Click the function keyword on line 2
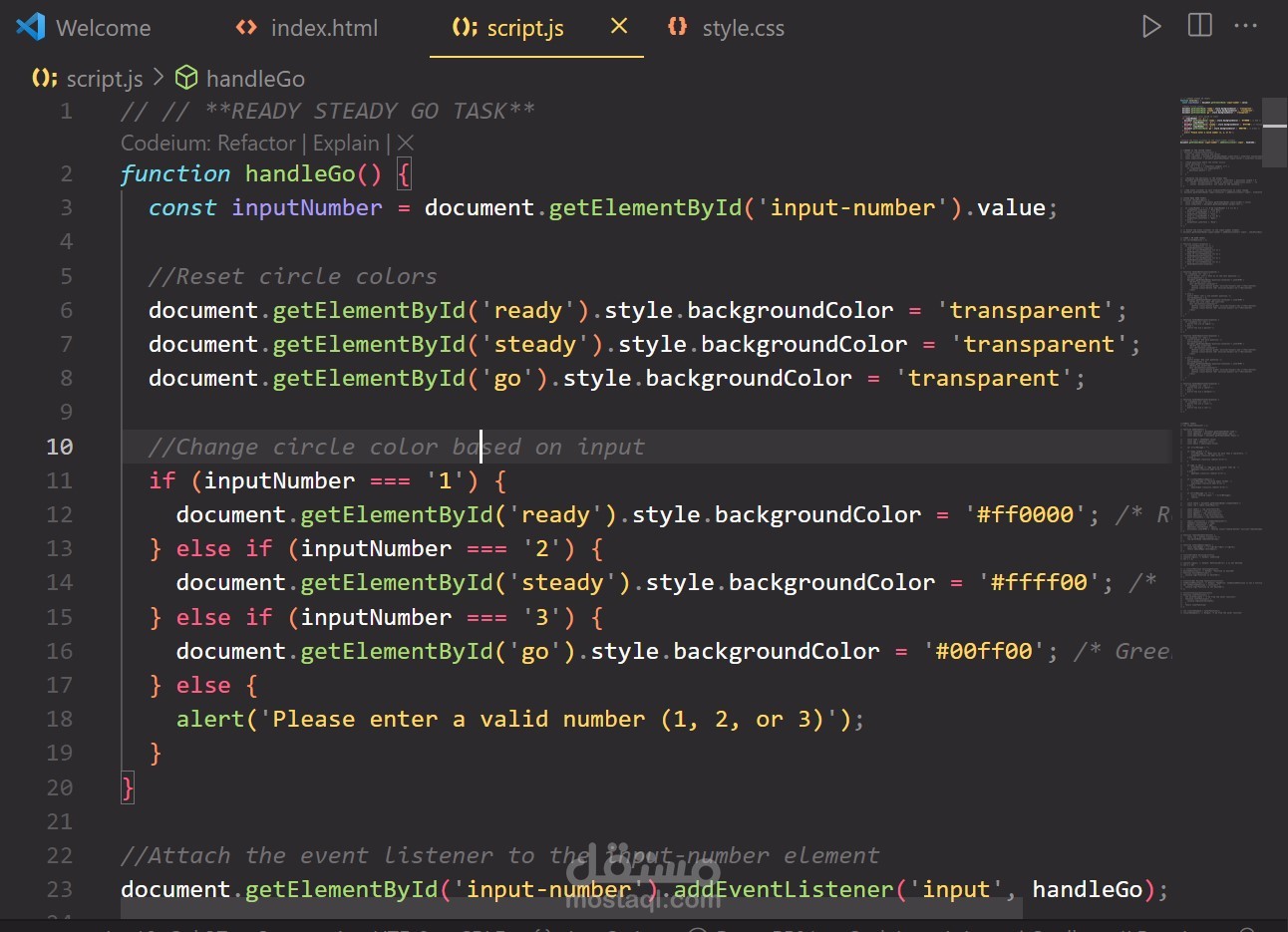Viewport: 1288px width, 932px height. 175,174
